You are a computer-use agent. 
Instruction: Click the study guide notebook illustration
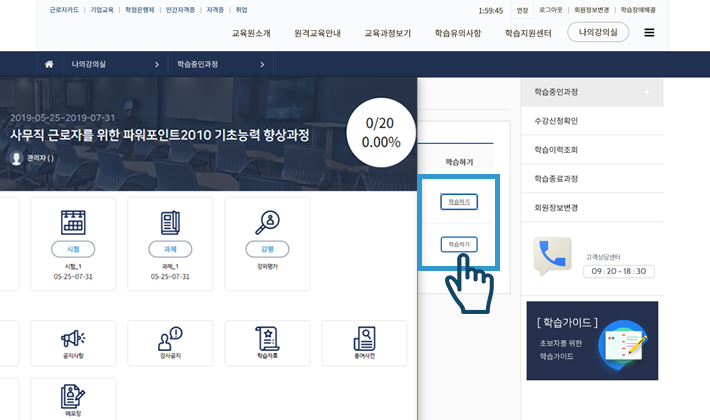(x=624, y=344)
